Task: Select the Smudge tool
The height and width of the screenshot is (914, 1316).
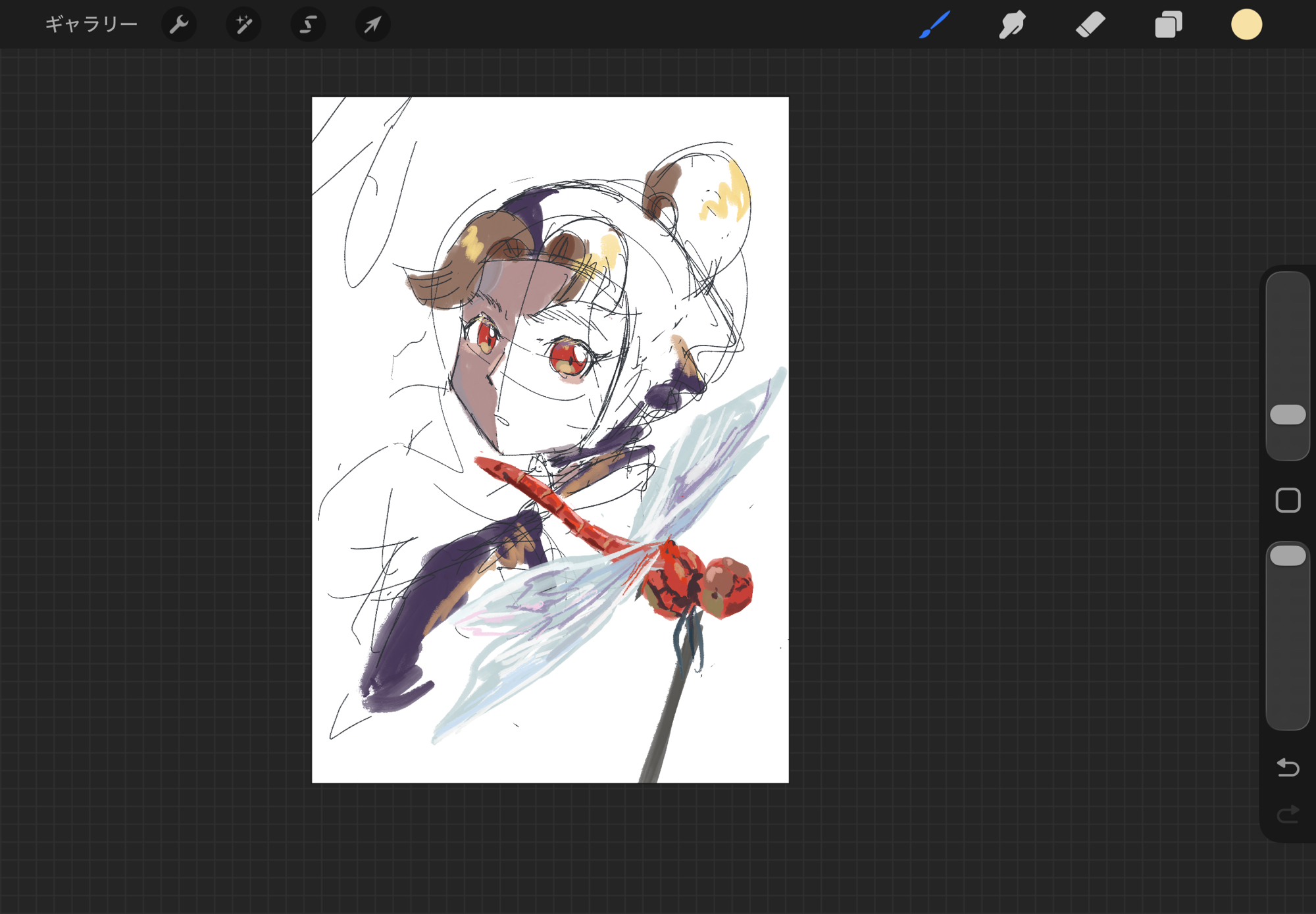Action: 1012,25
